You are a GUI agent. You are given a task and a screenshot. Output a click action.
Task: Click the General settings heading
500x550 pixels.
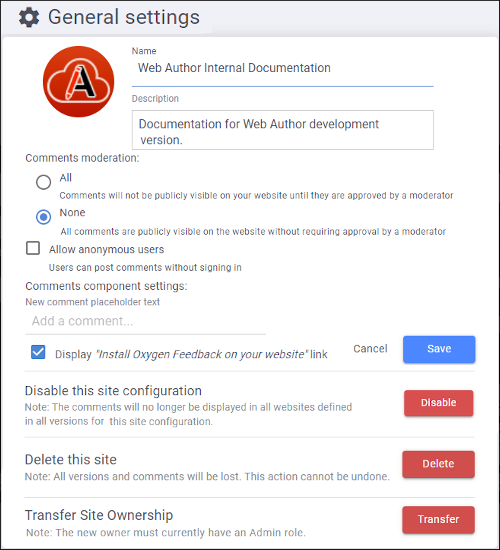124,18
